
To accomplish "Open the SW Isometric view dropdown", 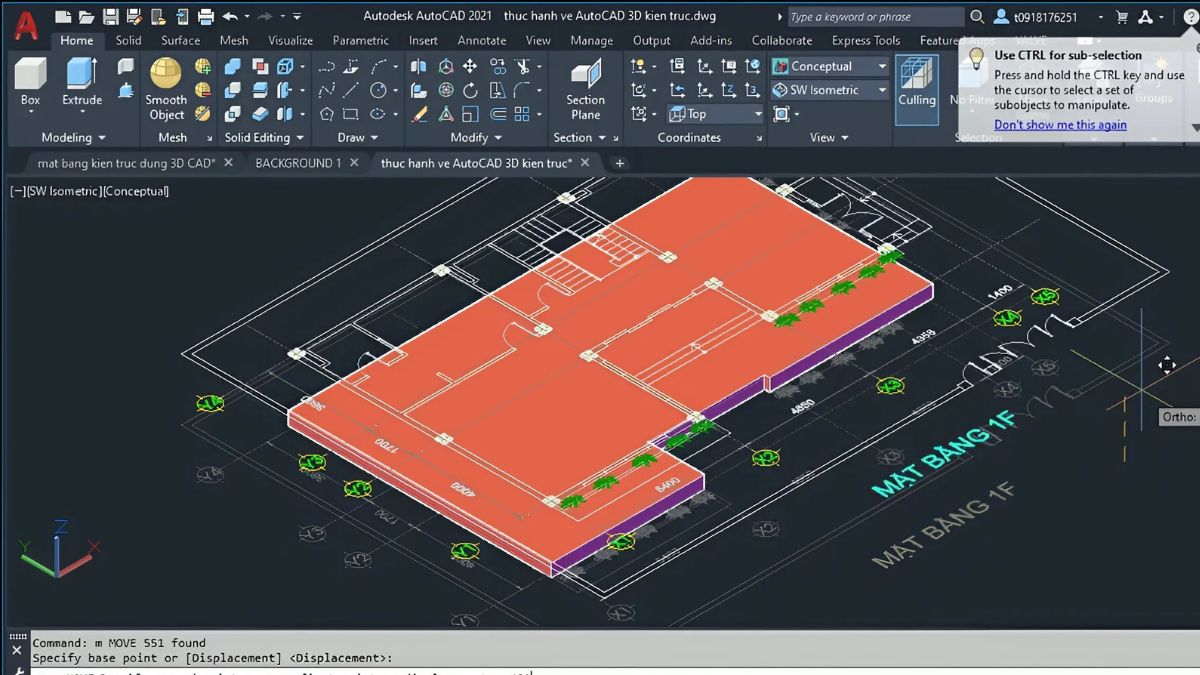I will point(830,90).
